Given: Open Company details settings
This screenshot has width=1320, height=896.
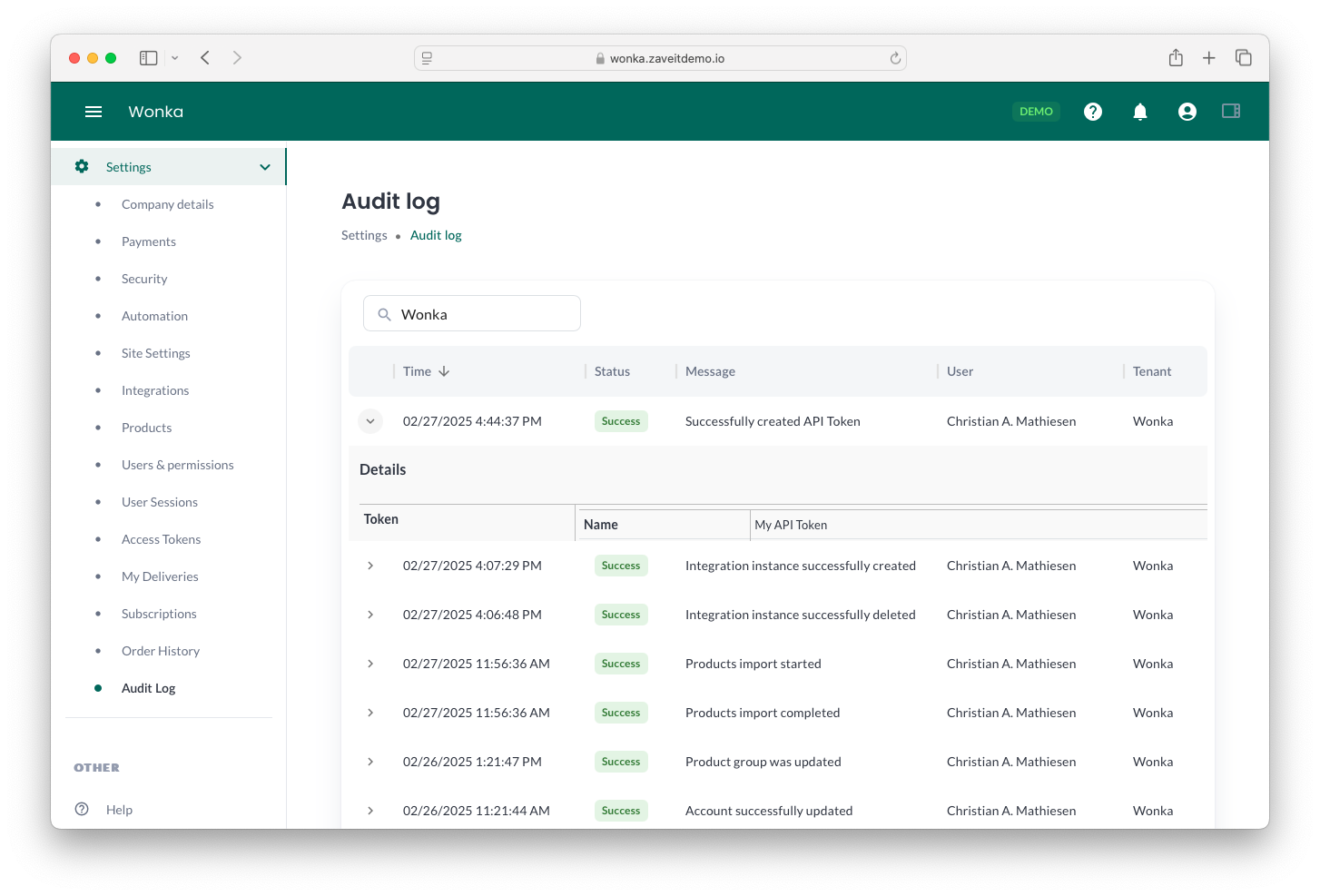Looking at the screenshot, I should tap(168, 204).
